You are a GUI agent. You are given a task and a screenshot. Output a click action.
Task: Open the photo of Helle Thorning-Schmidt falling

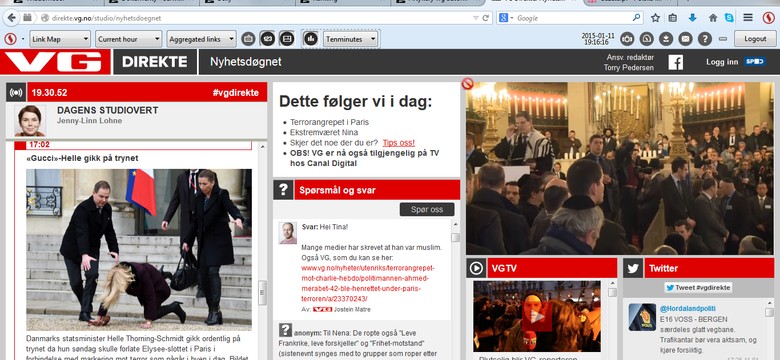pos(139,249)
